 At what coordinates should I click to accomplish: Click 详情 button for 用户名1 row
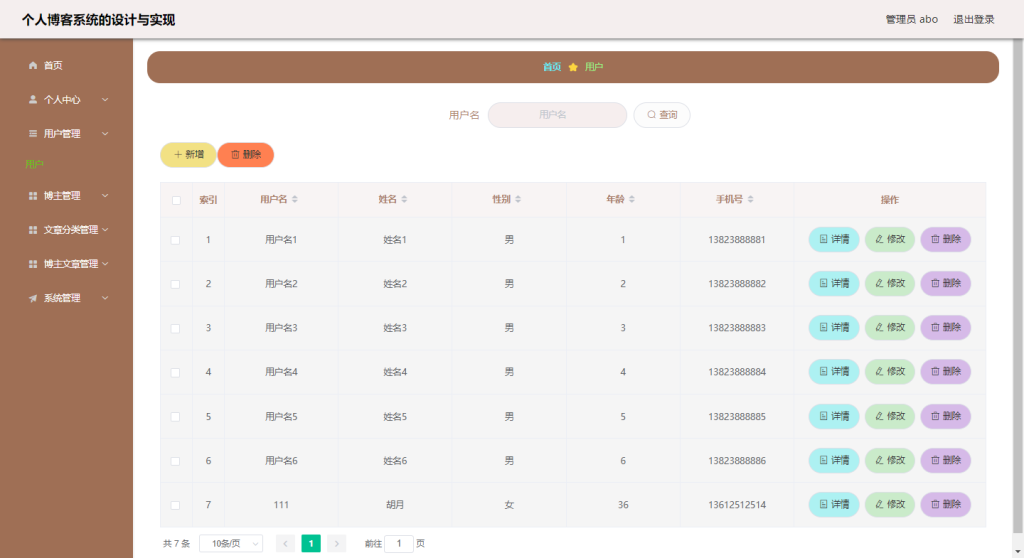click(834, 239)
